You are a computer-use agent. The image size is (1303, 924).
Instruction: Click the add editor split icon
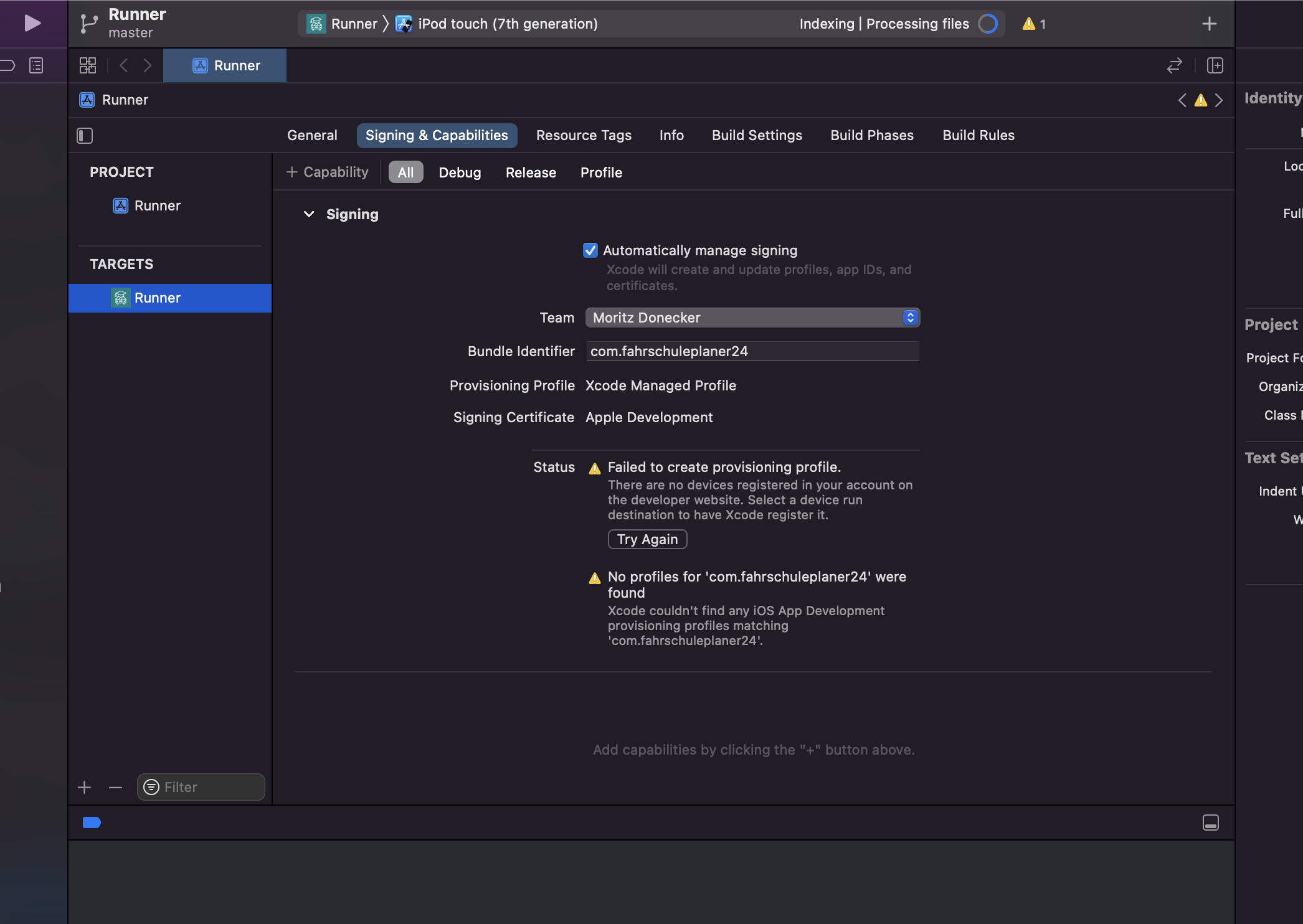1215,65
